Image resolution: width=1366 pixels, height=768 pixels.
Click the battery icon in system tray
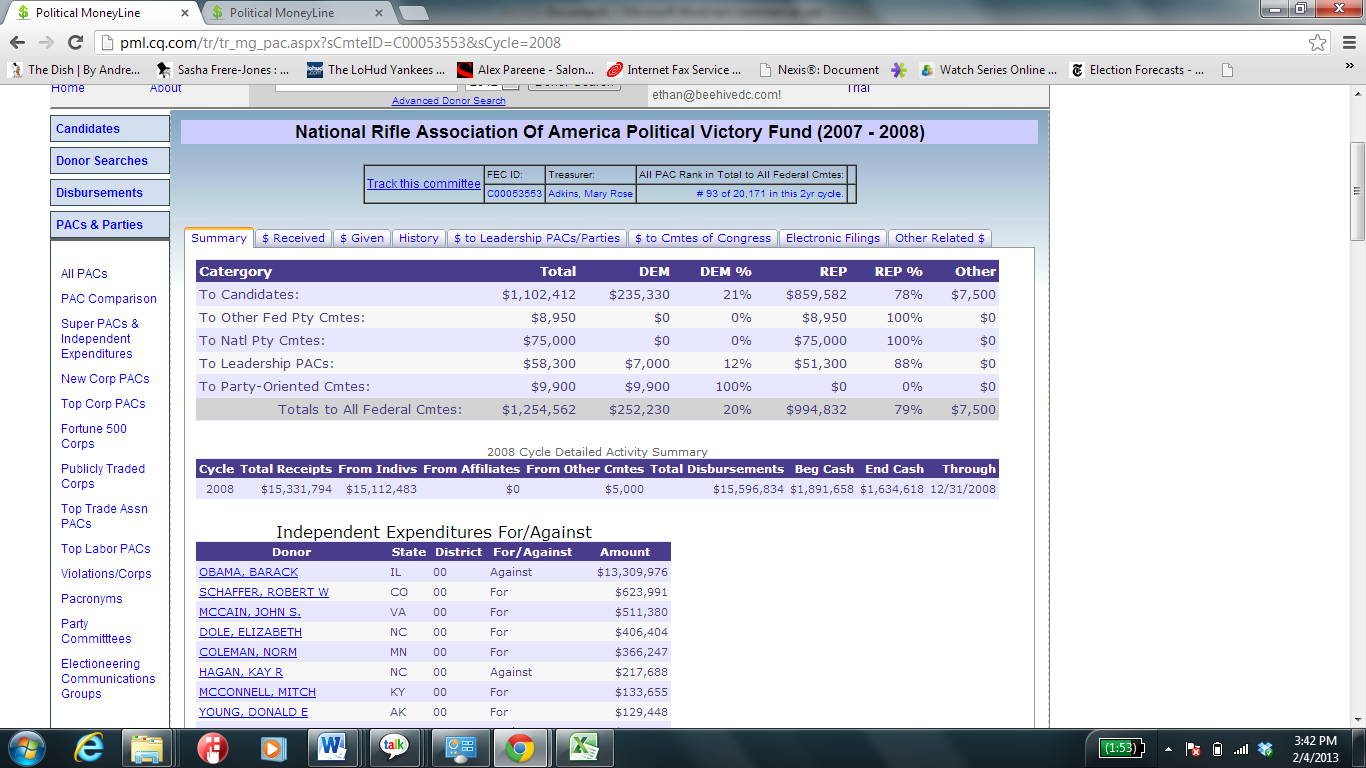click(x=1217, y=749)
